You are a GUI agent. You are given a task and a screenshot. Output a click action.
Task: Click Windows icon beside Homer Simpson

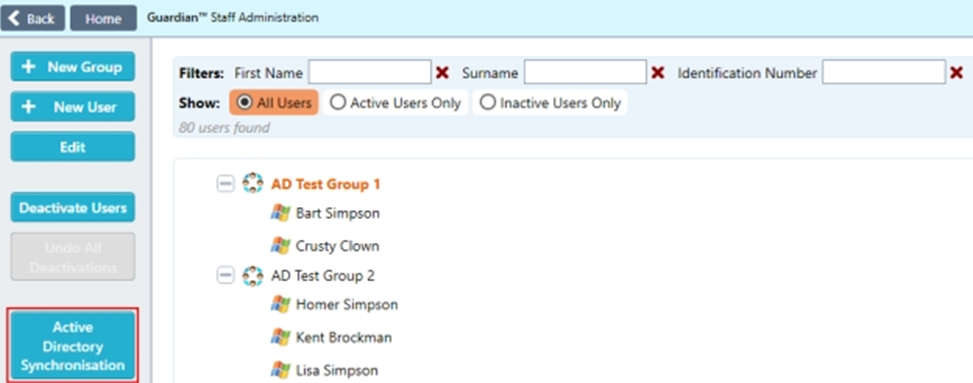click(280, 304)
